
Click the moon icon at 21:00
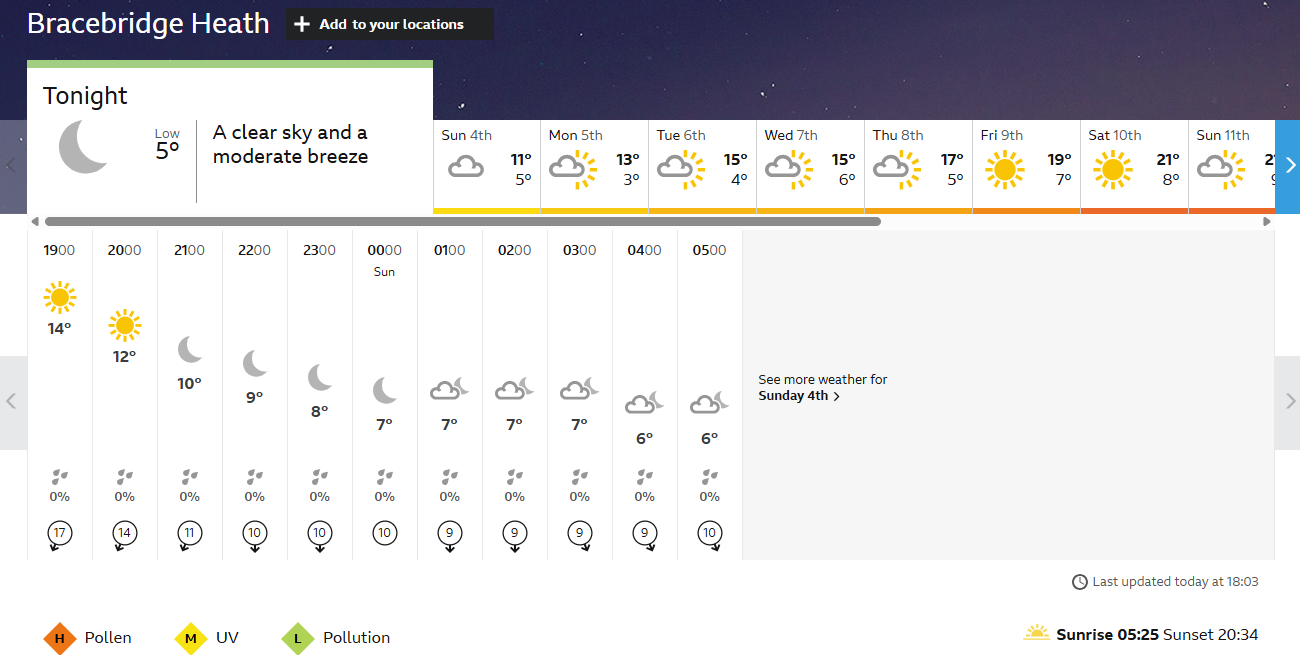tap(190, 350)
